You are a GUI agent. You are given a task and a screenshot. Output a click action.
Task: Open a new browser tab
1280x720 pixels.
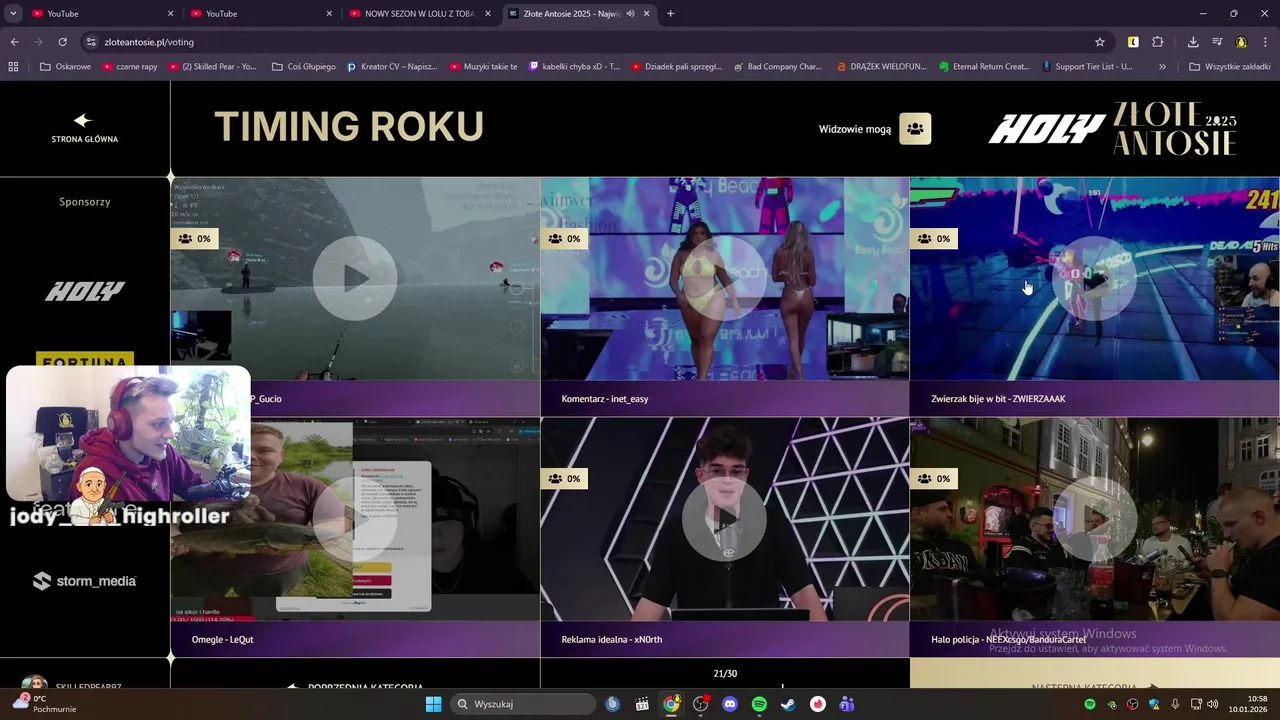tap(670, 14)
